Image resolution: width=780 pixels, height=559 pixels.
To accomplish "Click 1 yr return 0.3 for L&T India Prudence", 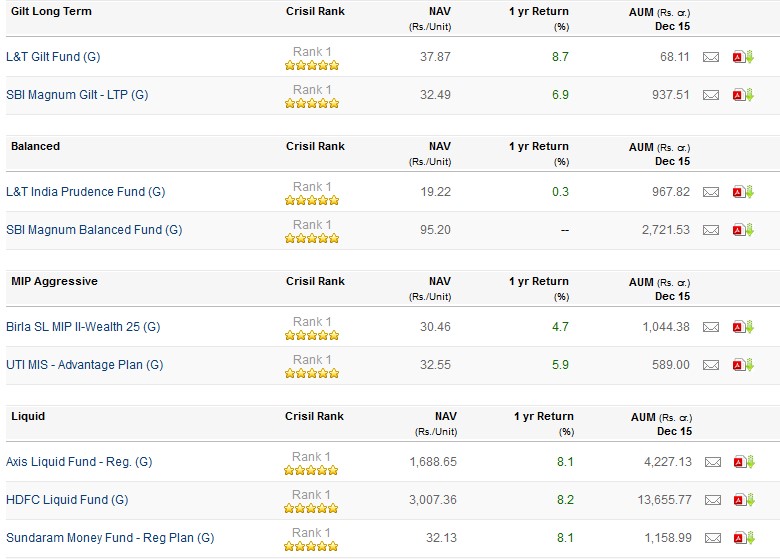I will (560, 191).
